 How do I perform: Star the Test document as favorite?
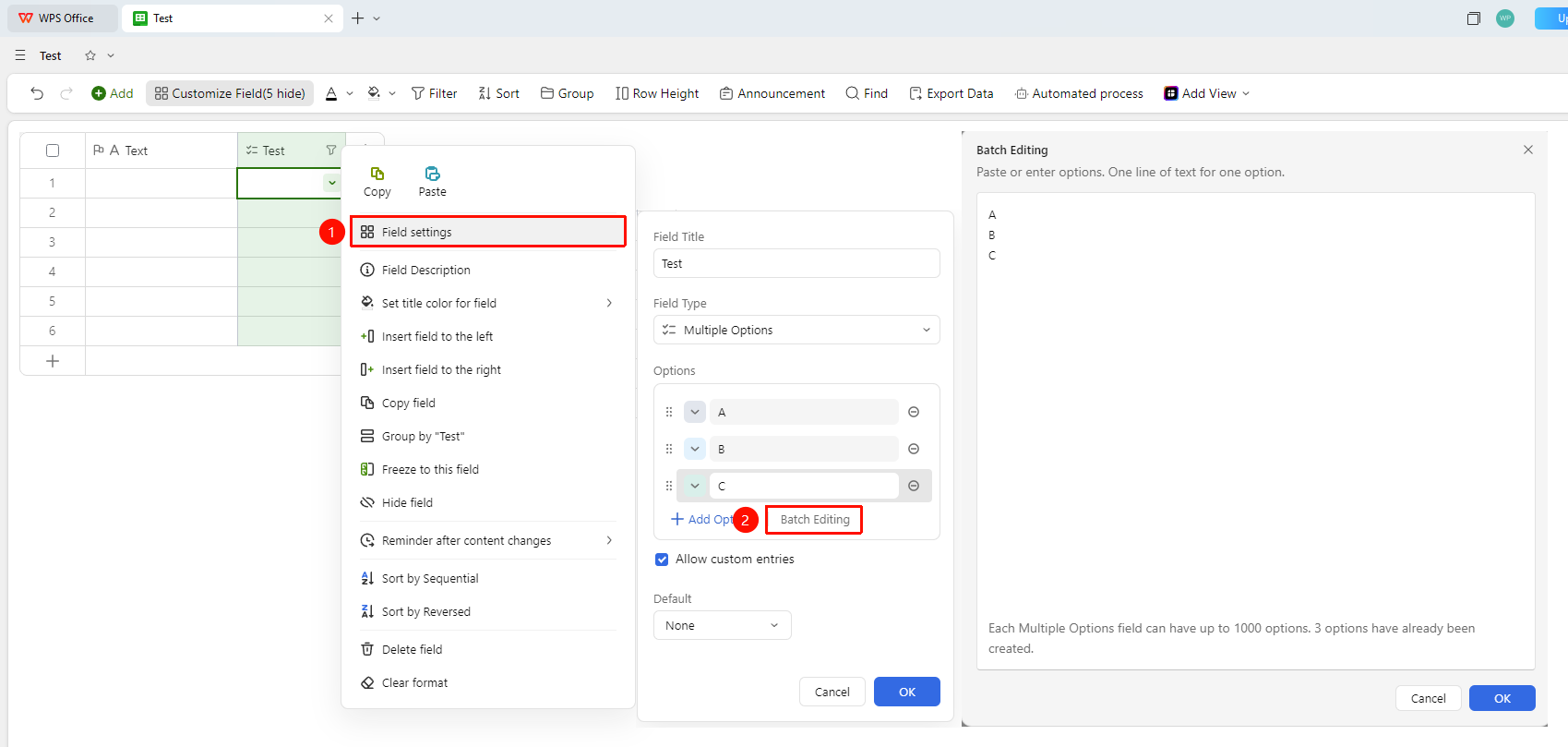90,55
